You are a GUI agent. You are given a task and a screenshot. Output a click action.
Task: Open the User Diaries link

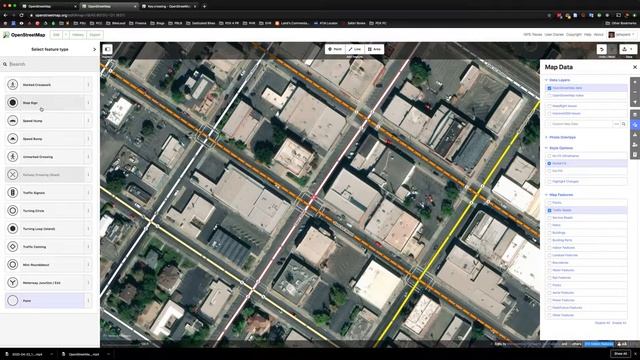(554, 35)
